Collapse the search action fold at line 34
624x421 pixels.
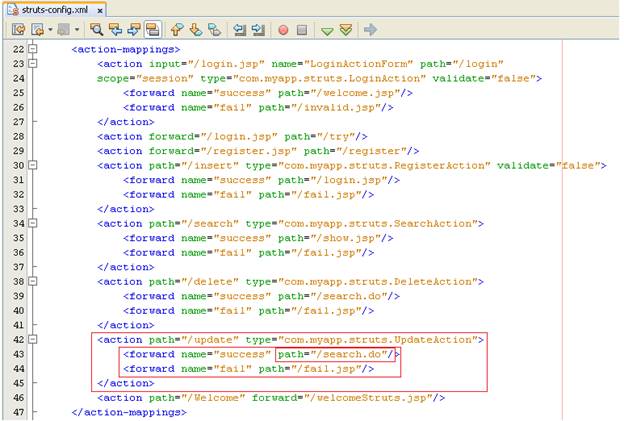tap(33, 223)
